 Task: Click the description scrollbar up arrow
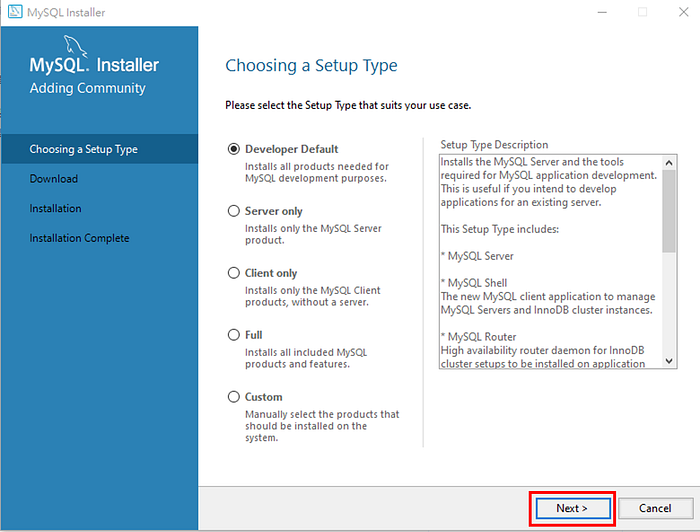click(x=669, y=162)
